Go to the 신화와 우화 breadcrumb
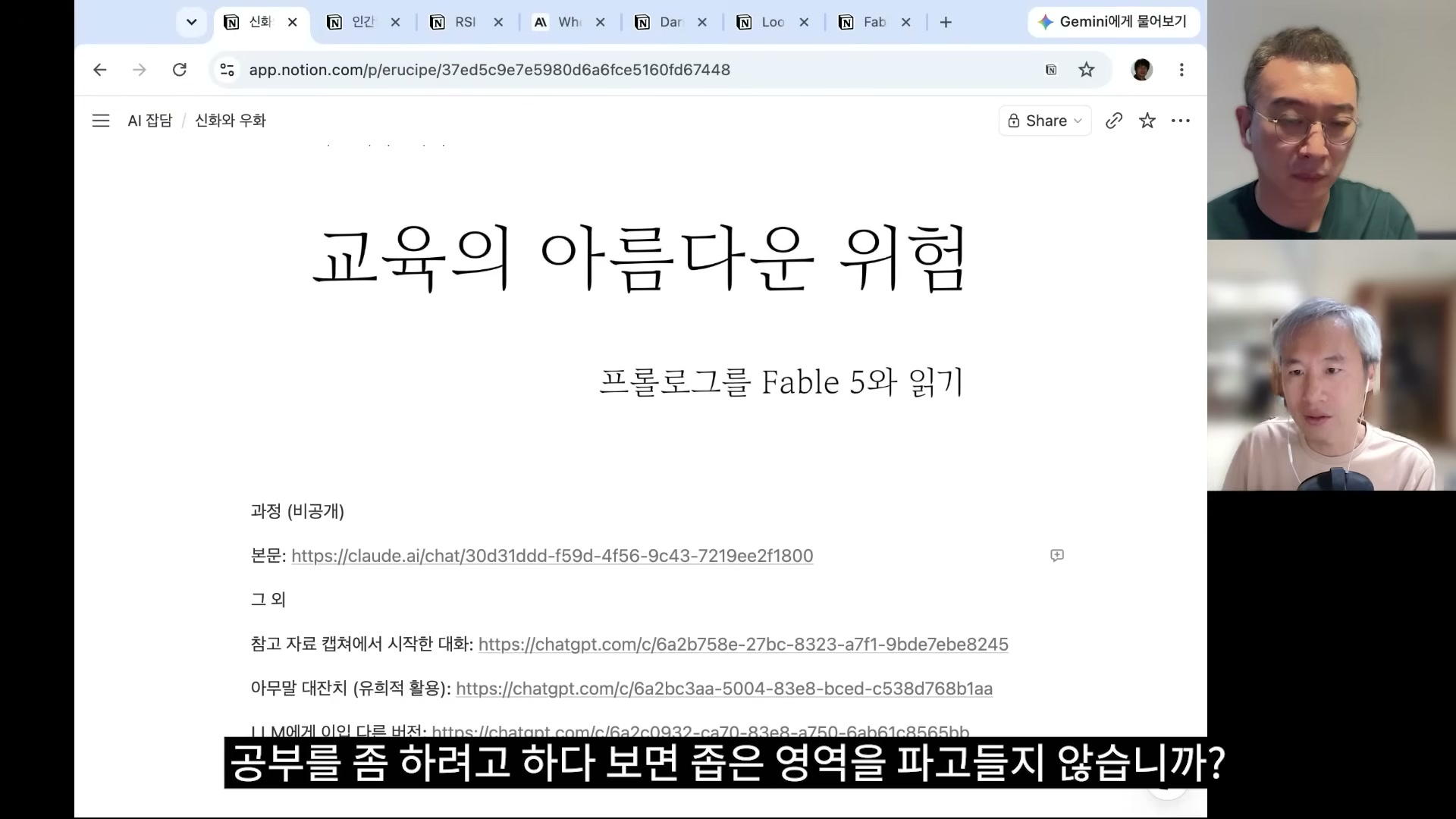1456x819 pixels. 231,121
